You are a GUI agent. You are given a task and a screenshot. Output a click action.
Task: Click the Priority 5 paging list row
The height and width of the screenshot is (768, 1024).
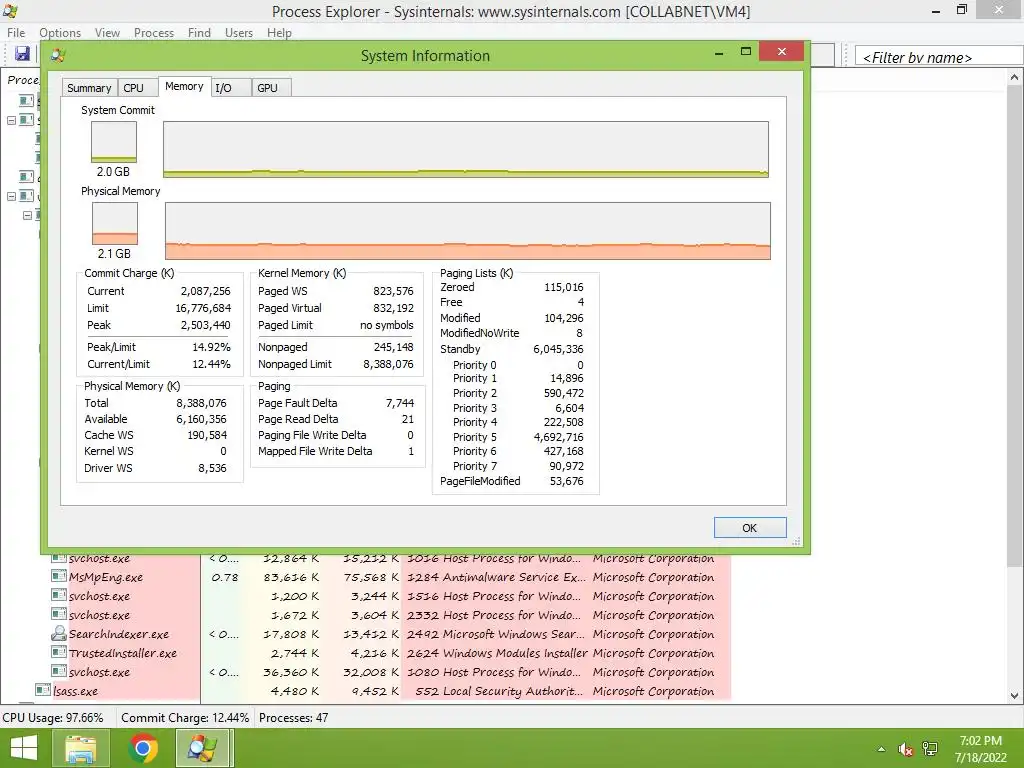tap(518, 437)
